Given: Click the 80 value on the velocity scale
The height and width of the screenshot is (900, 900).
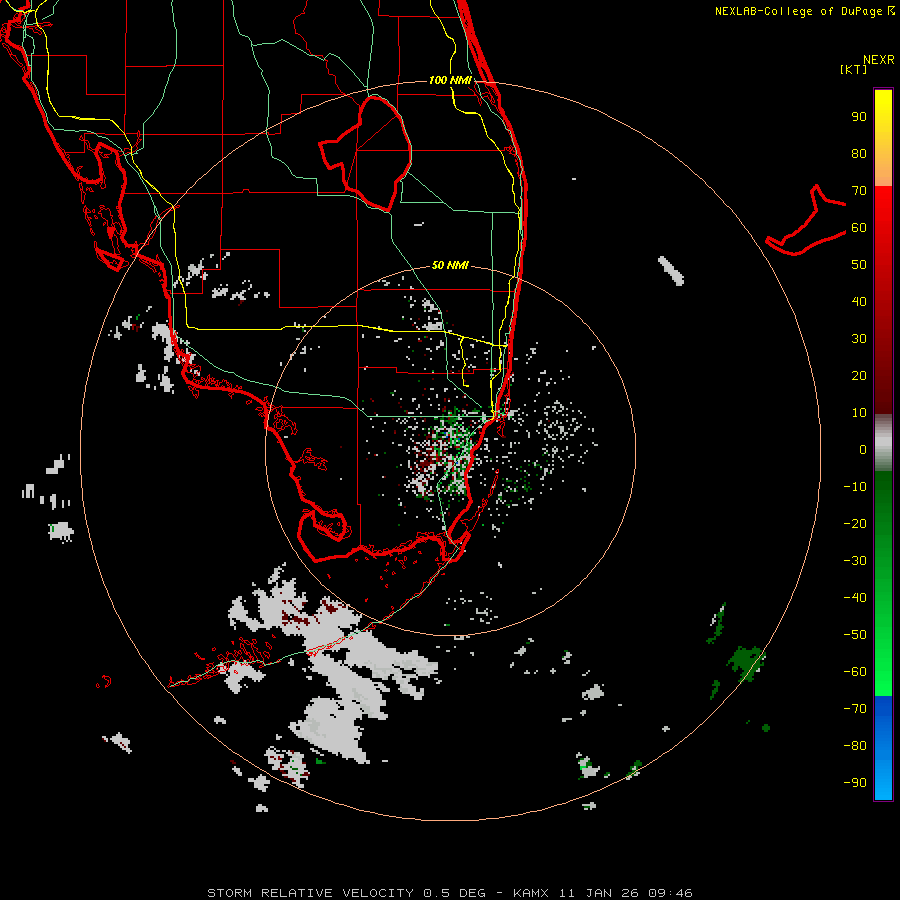Looking at the screenshot, I should coord(859,154).
